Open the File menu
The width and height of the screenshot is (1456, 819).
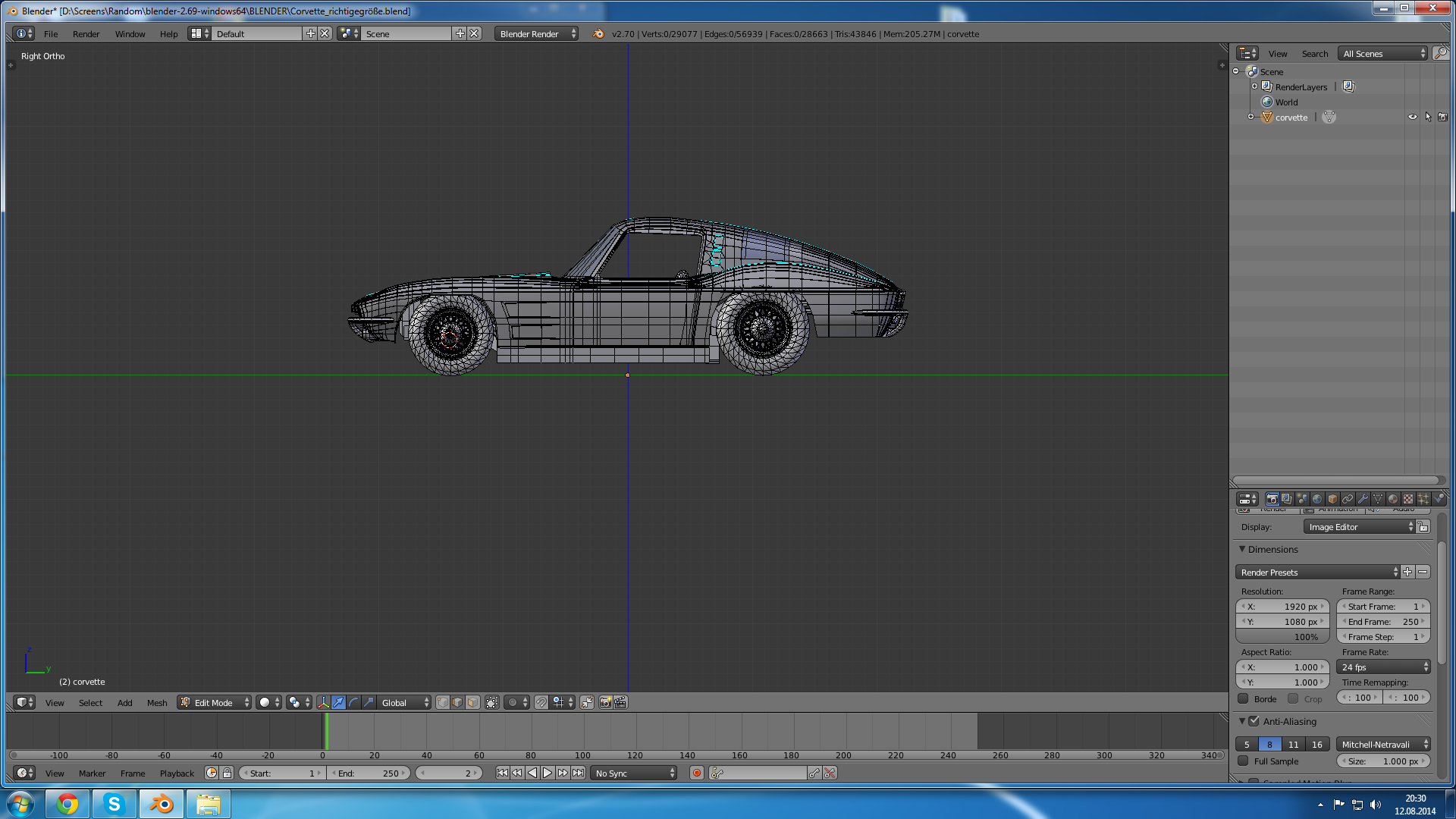51,33
